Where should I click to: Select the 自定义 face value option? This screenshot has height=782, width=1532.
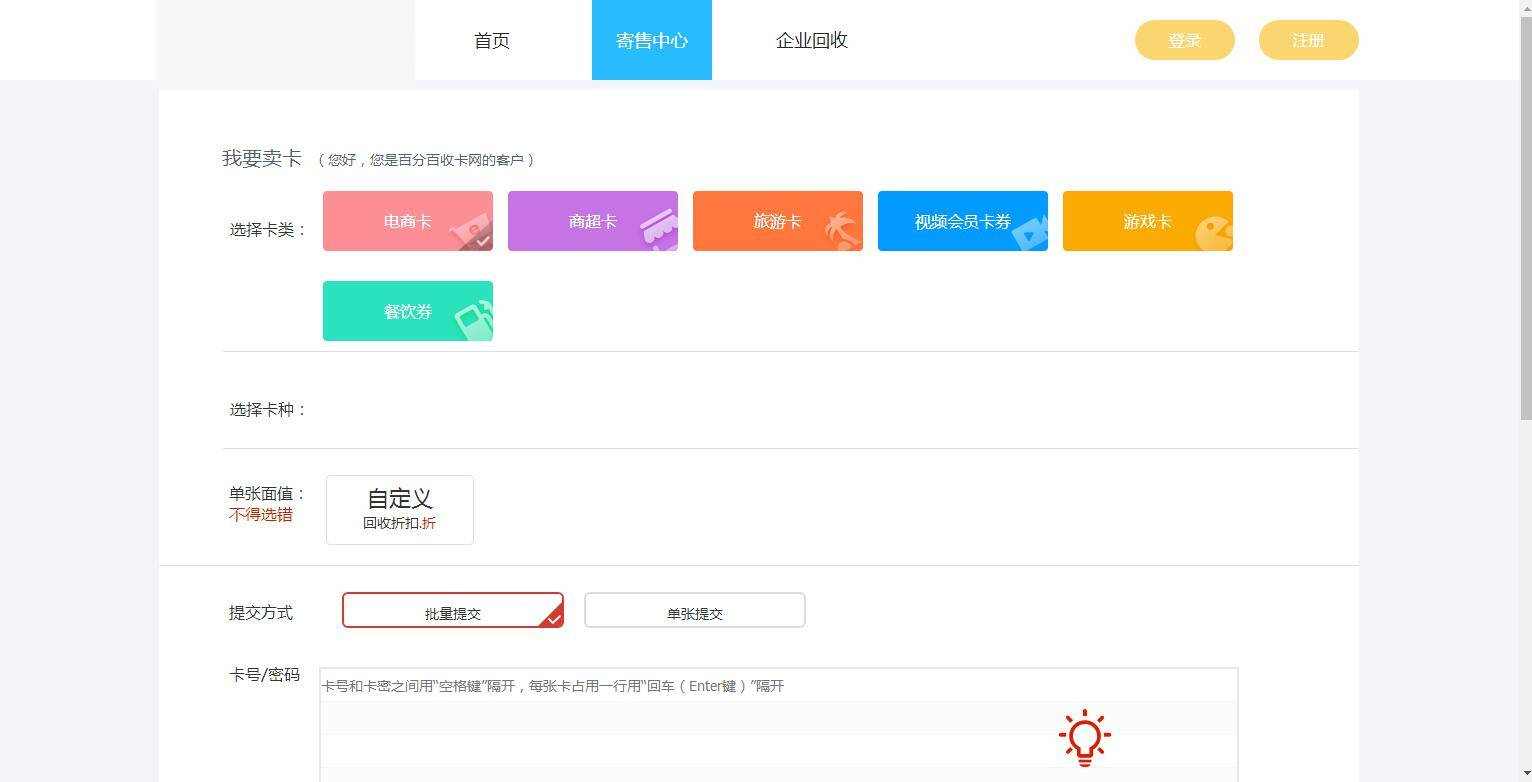tap(399, 509)
